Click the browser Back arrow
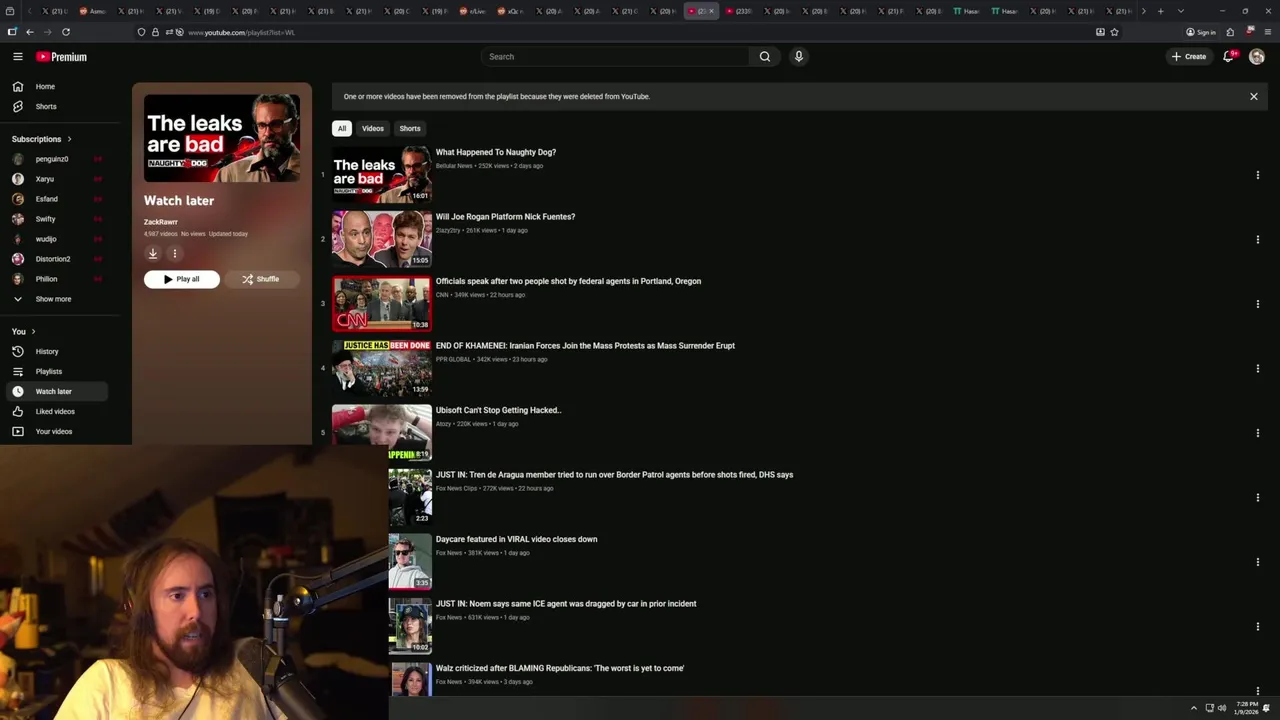 coord(30,32)
